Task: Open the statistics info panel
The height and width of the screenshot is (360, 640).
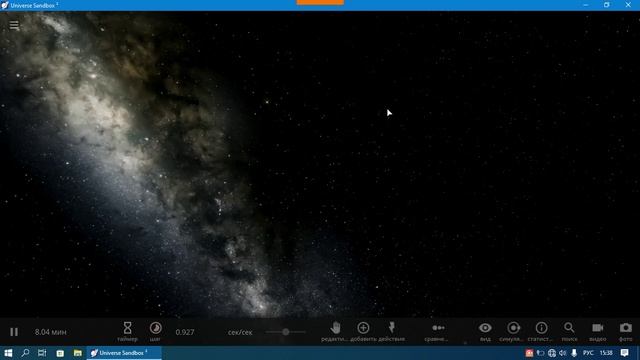Action: [x=541, y=331]
